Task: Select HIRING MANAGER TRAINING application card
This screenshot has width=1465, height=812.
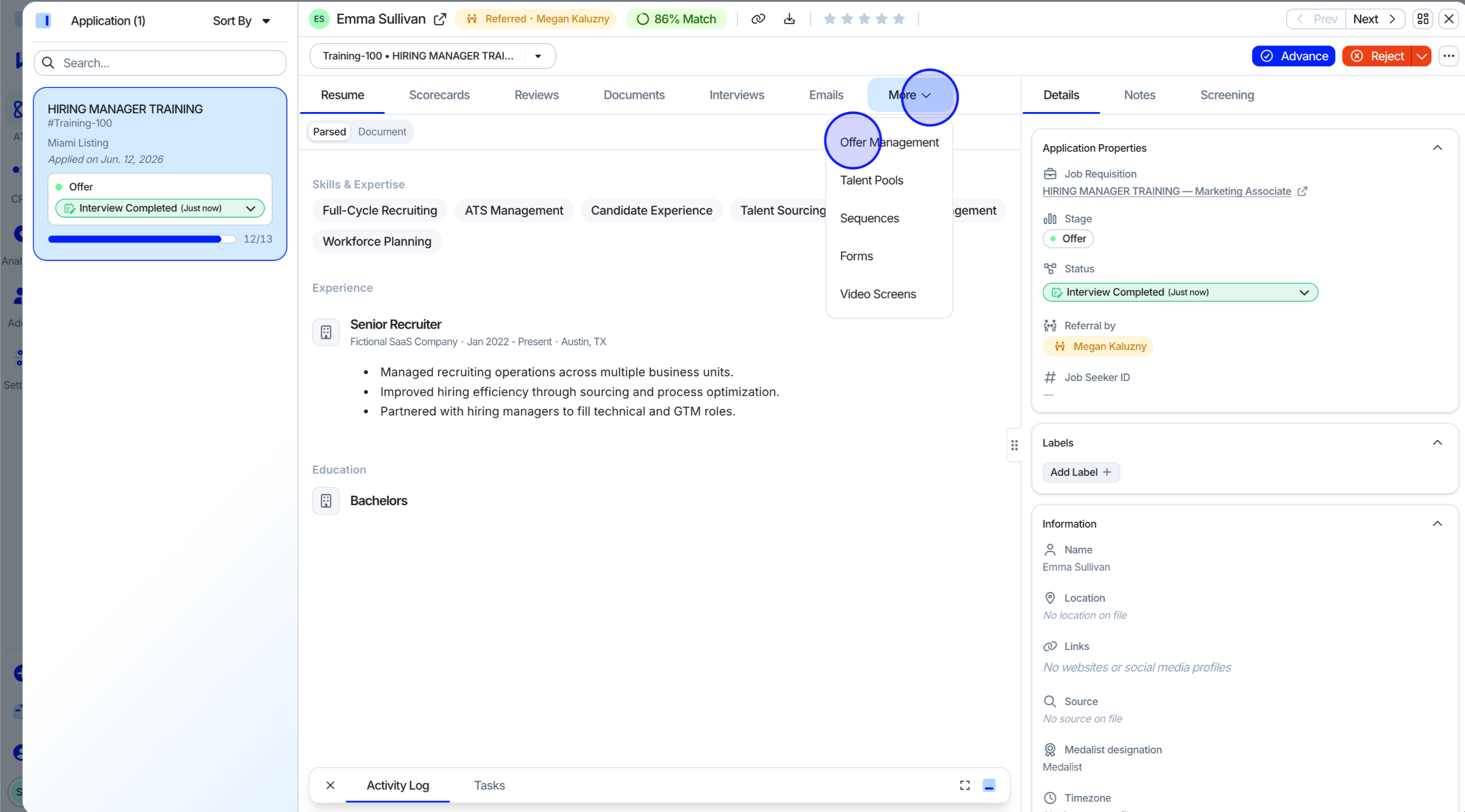Action: pos(160,174)
